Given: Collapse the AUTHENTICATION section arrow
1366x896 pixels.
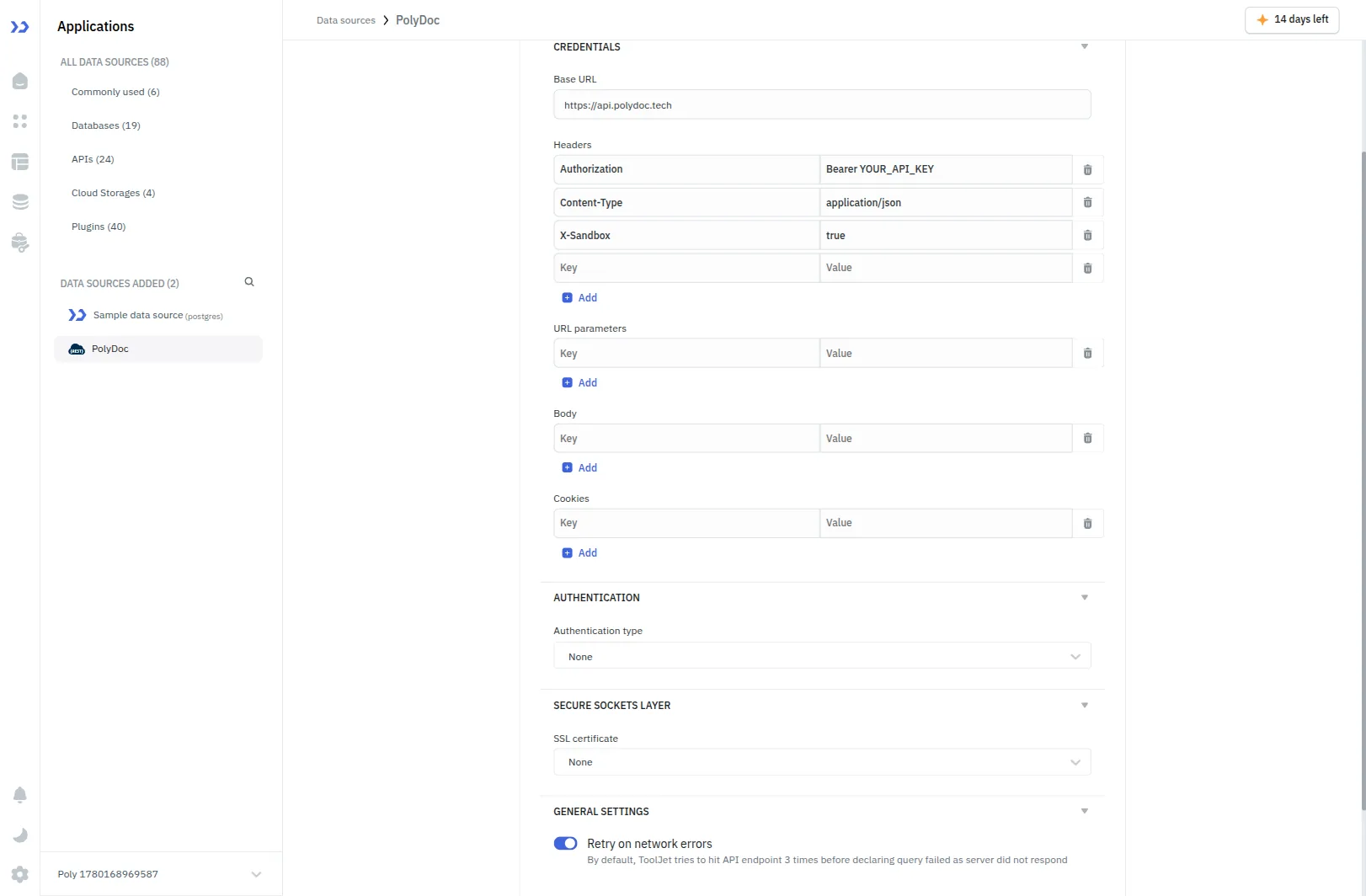Looking at the screenshot, I should click(x=1085, y=598).
